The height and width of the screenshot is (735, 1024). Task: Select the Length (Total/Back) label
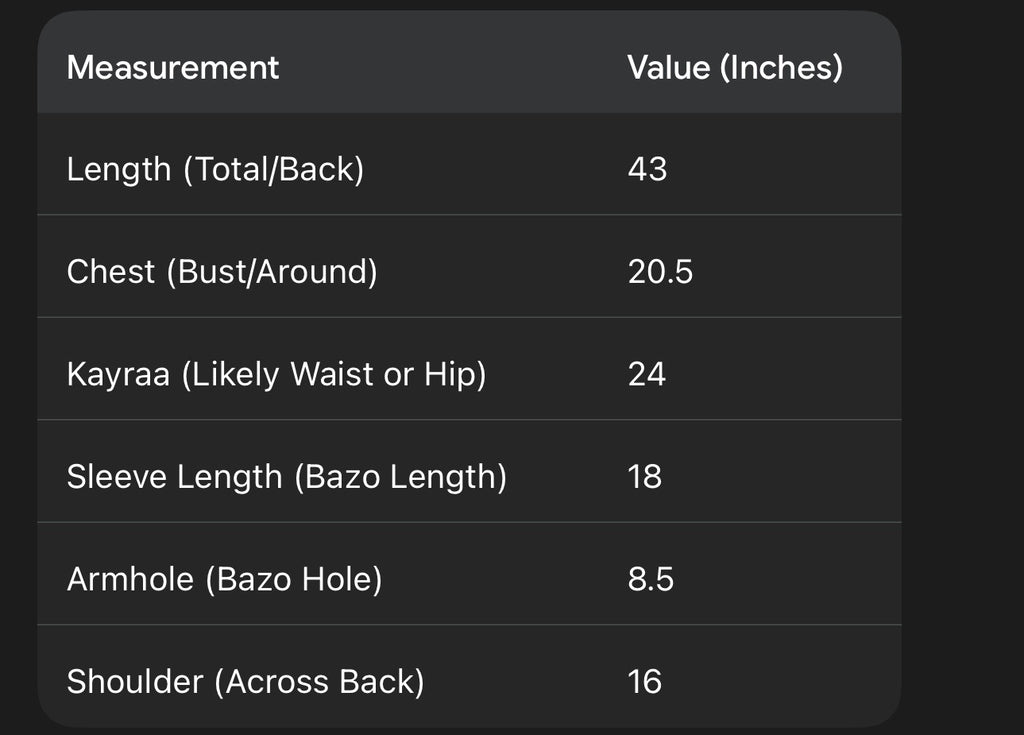click(x=215, y=169)
